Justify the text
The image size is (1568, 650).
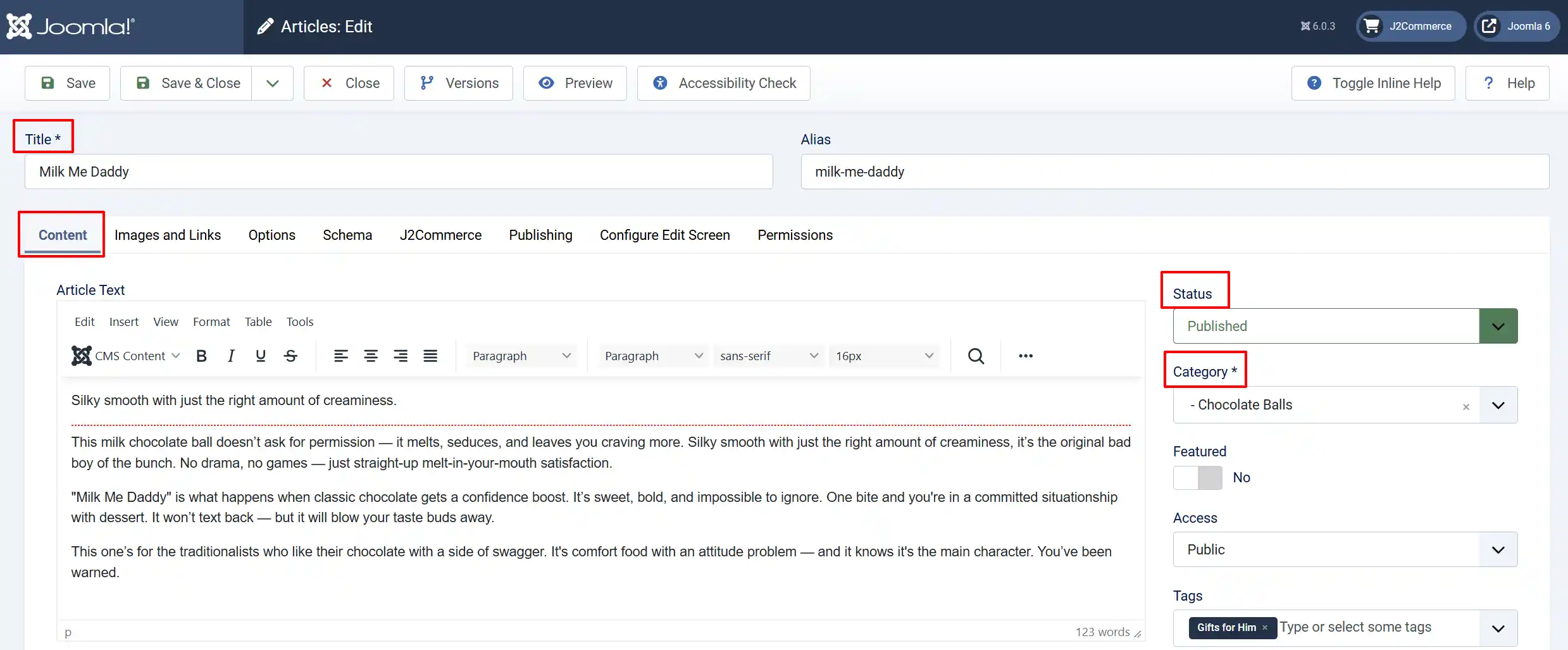click(430, 356)
